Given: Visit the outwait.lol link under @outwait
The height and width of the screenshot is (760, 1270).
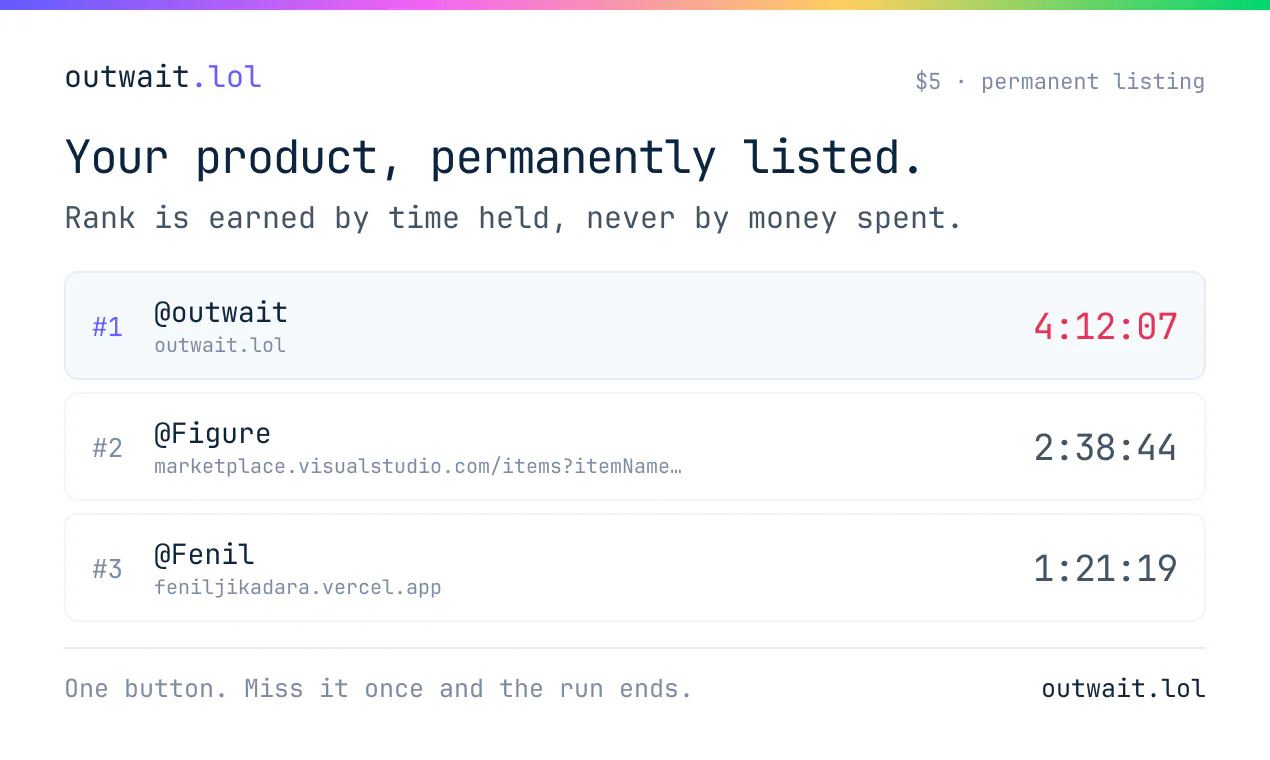Looking at the screenshot, I should coord(220,345).
